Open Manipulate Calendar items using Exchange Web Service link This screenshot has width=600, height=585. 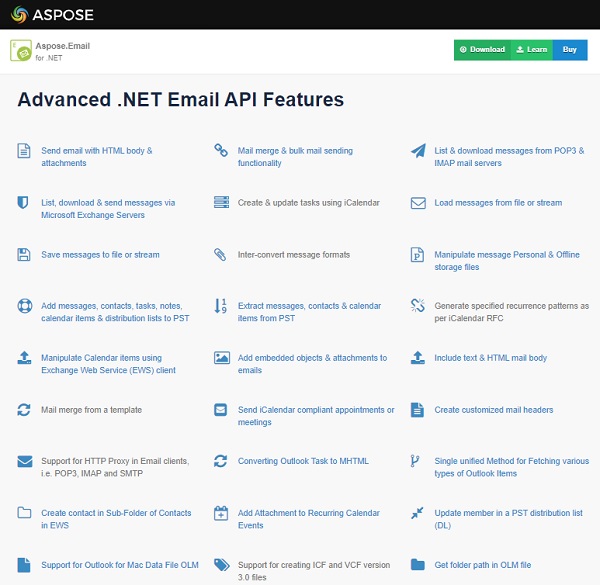click(108, 364)
